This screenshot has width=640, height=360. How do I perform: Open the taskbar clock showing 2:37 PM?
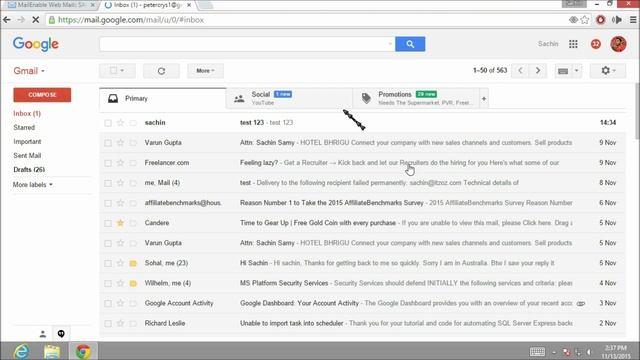coord(616,352)
